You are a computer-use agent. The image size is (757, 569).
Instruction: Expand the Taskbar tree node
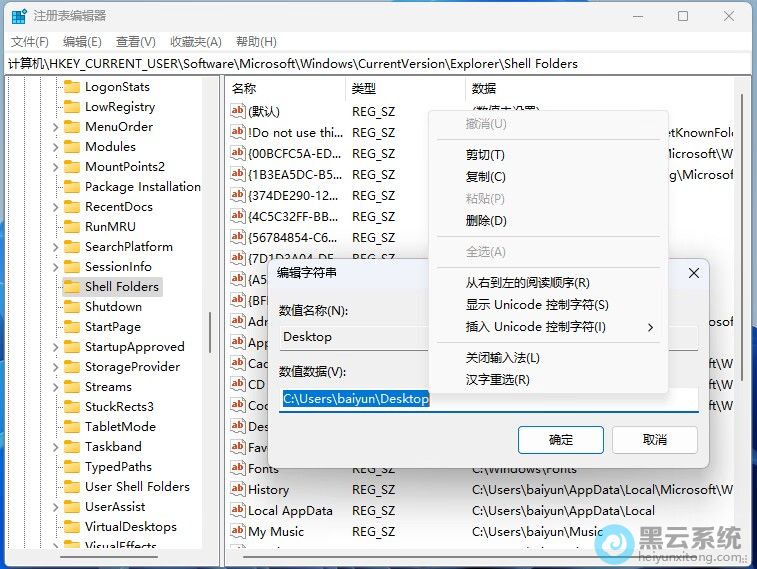56,447
